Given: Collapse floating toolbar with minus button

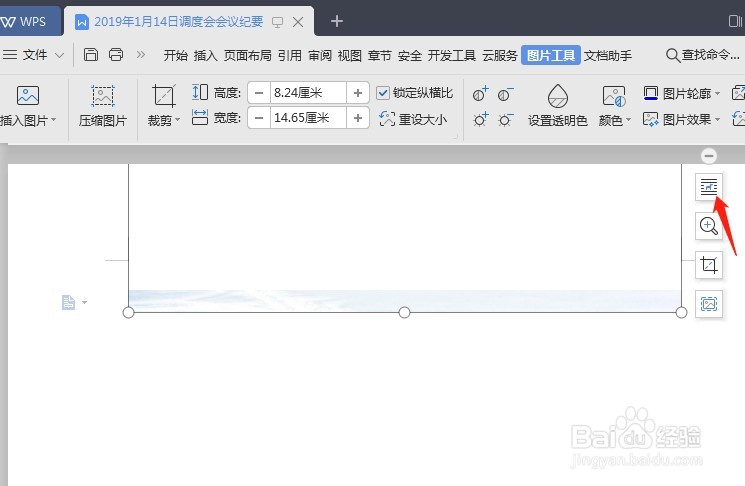Looking at the screenshot, I should (x=709, y=156).
